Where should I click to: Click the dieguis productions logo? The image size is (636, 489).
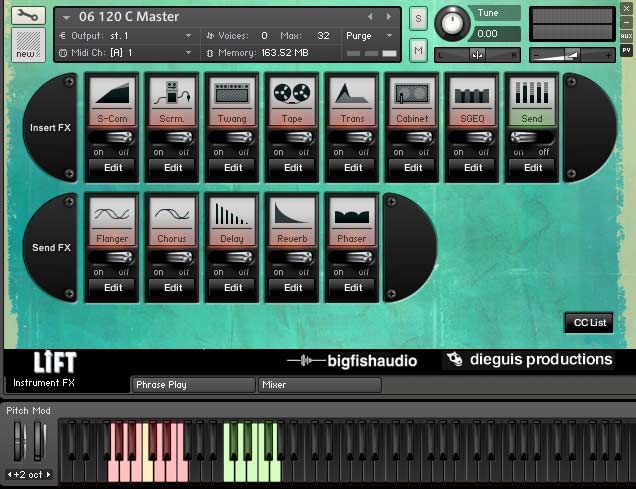(529, 359)
